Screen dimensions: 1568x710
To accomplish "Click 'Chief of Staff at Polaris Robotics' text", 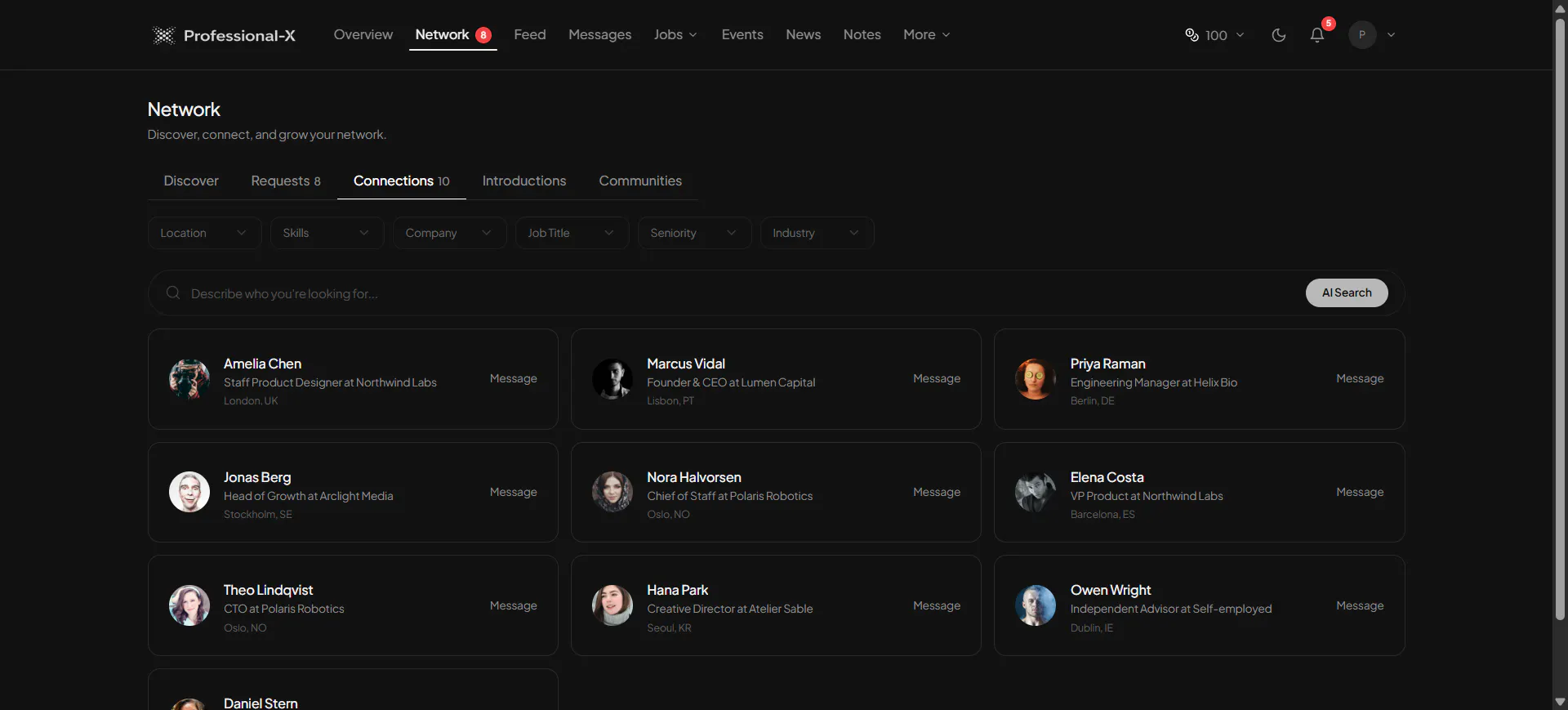I will pyautogui.click(x=730, y=496).
